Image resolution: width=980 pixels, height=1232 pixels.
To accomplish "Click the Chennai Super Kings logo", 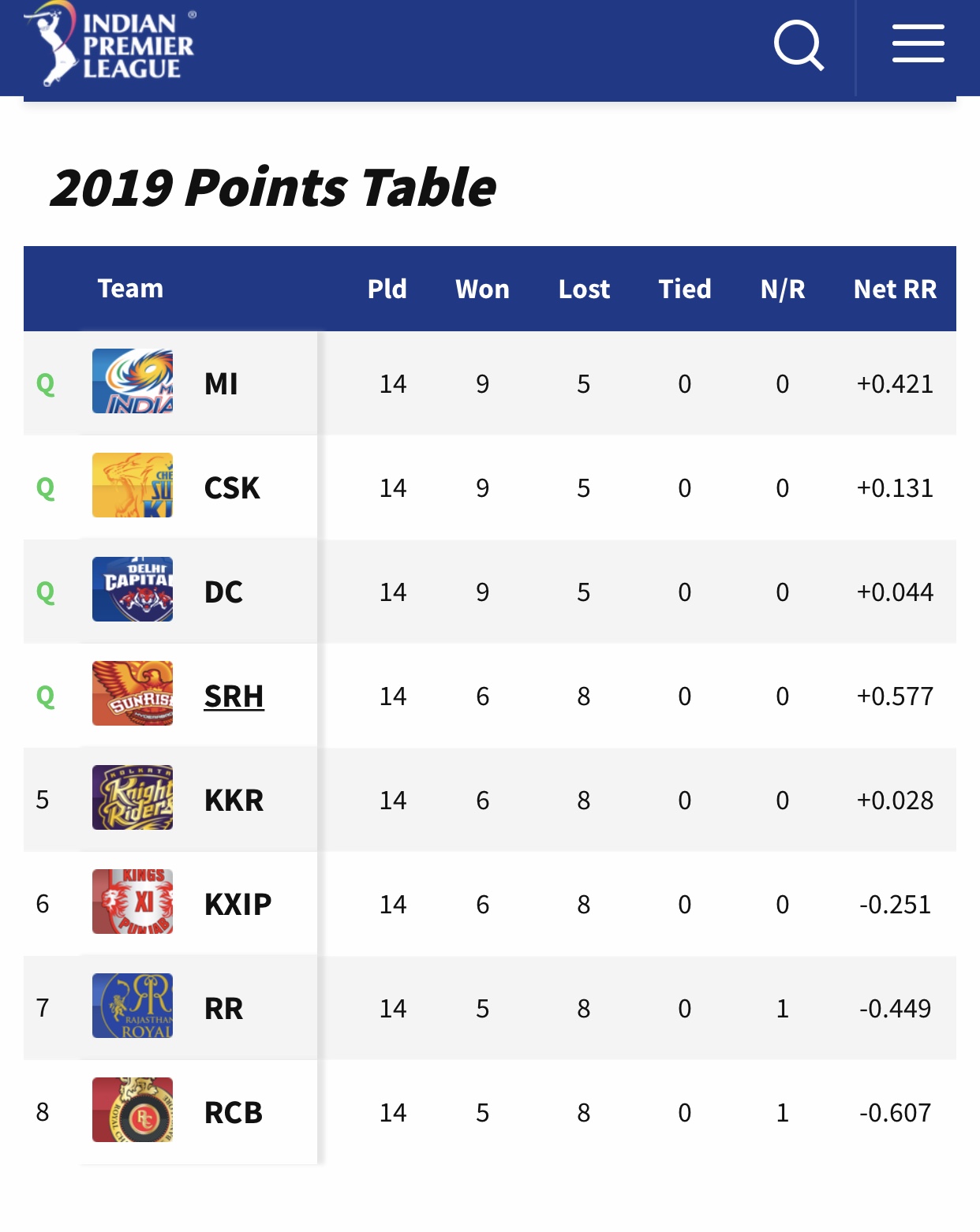I will click(133, 486).
